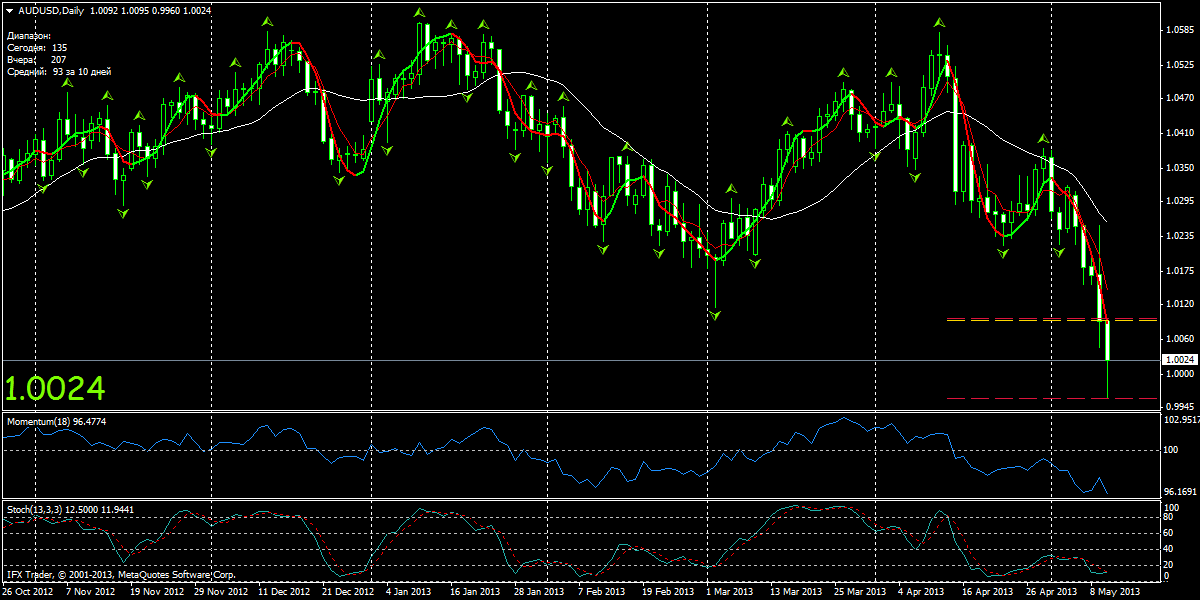Click the 1.0470 price axis label
This screenshot has width=1200, height=600.
(1180, 98)
